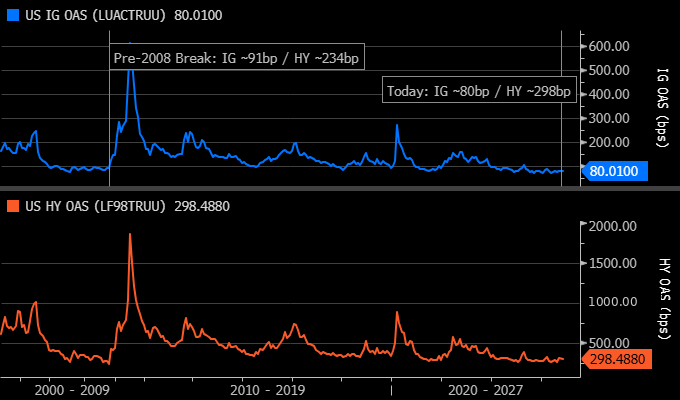This screenshot has width=680, height=400.
Task: Select the US IG OAS (LUACTRUU) legend label
Action: tap(95, 16)
